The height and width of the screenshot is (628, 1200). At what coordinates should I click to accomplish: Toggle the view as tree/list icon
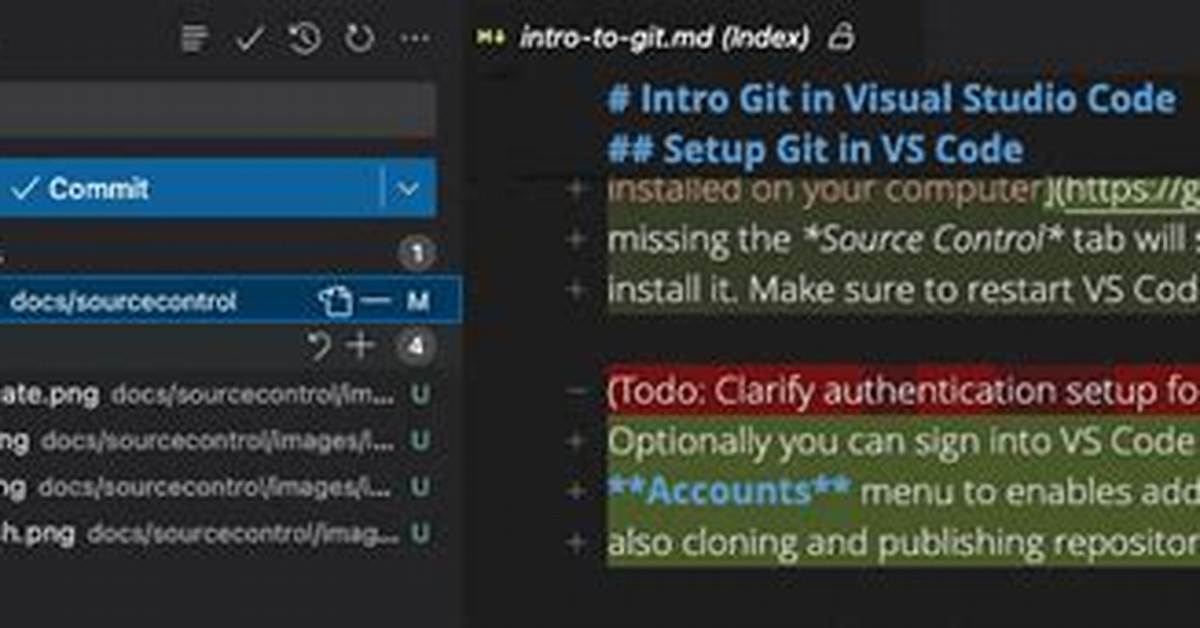[195, 39]
